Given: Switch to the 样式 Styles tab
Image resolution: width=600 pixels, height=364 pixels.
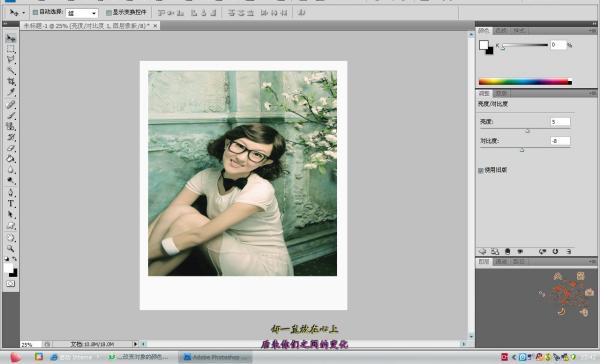Looking at the screenshot, I should 518,31.
